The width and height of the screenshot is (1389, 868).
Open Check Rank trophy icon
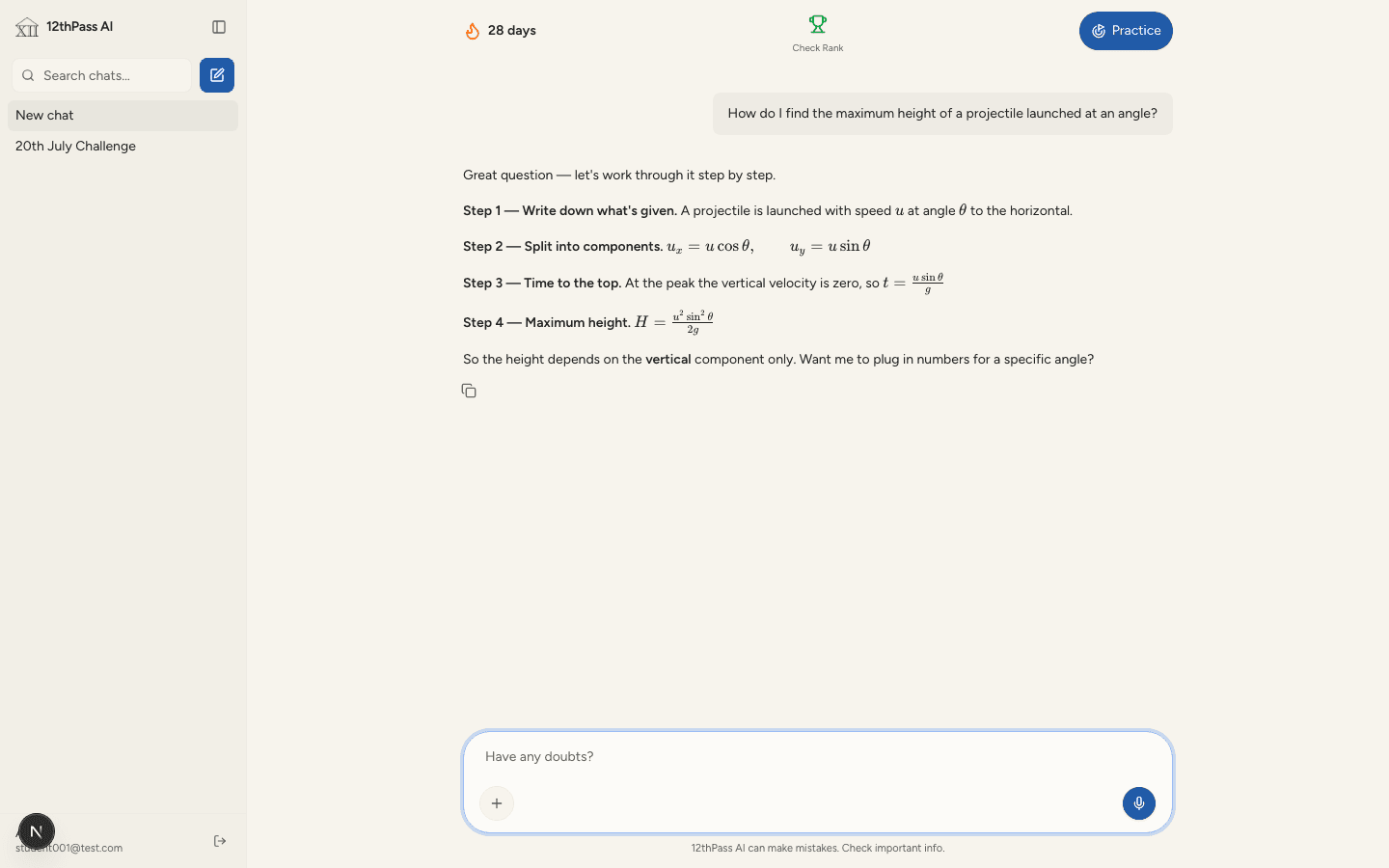(818, 23)
